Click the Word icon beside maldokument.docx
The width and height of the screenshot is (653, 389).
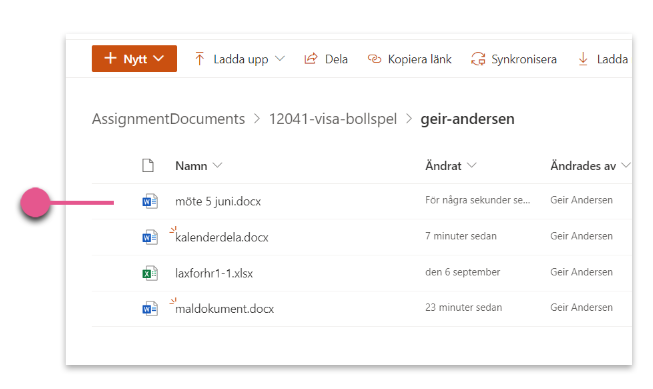point(150,309)
